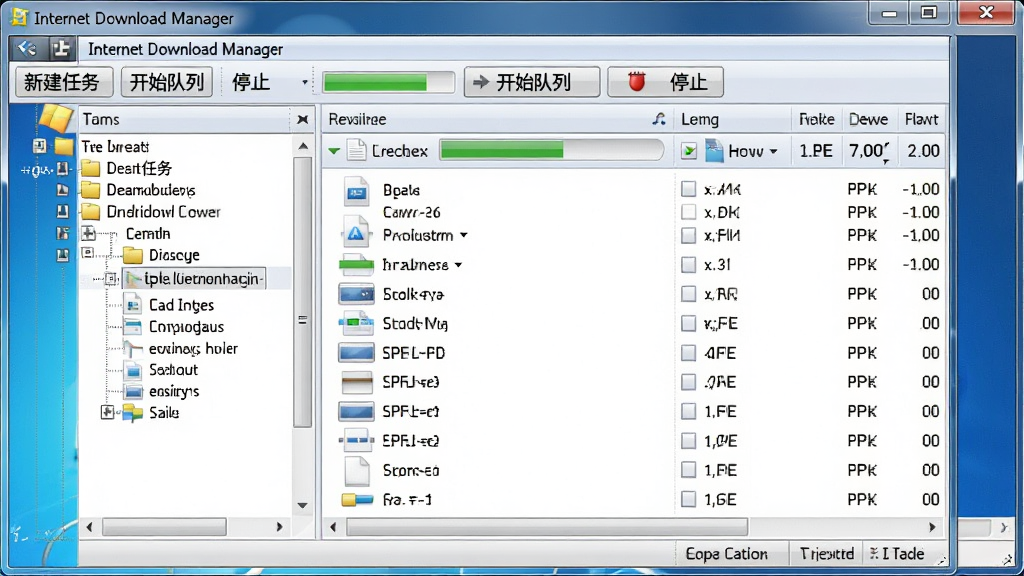Tick the checkbox in the SPEL-FD row
This screenshot has height=576, width=1024.
click(688, 353)
